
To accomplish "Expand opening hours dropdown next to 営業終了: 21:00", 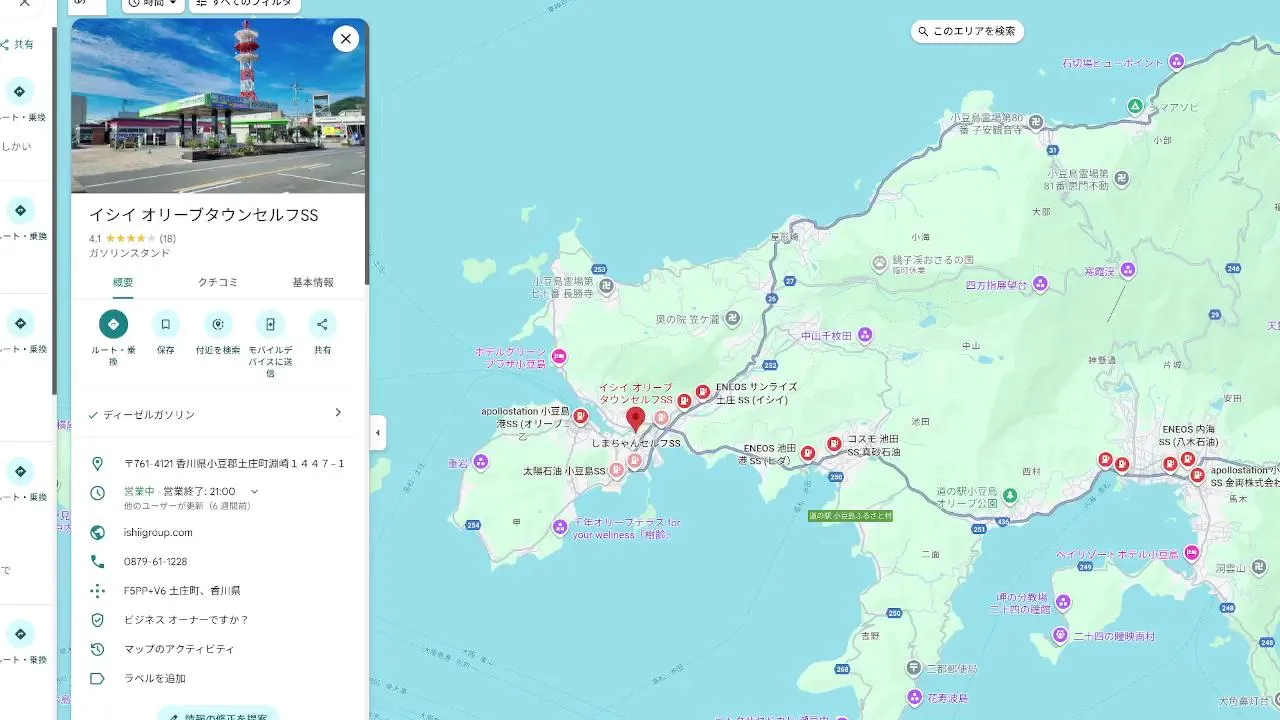I will [x=254, y=492].
